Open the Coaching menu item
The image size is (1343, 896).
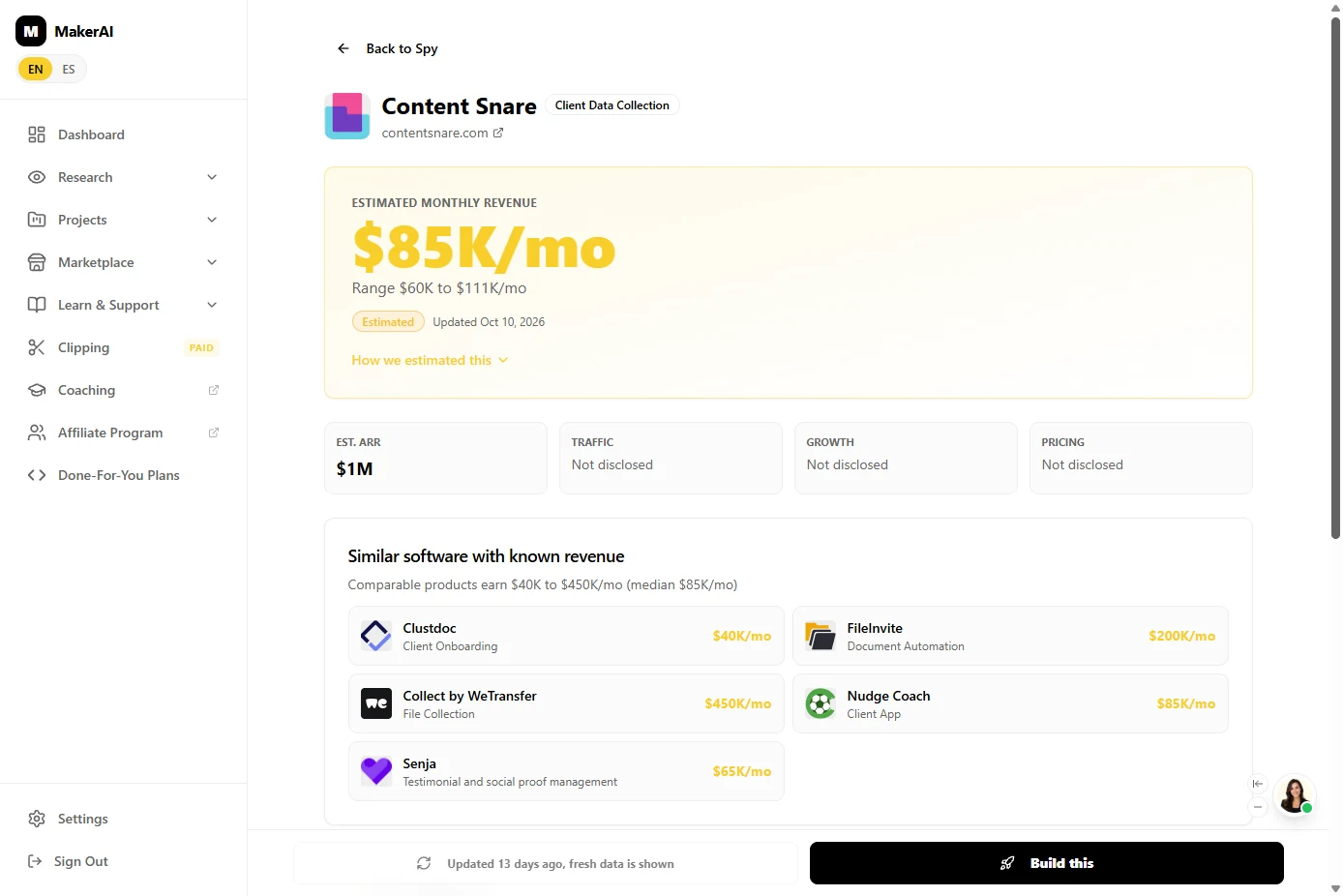click(124, 390)
